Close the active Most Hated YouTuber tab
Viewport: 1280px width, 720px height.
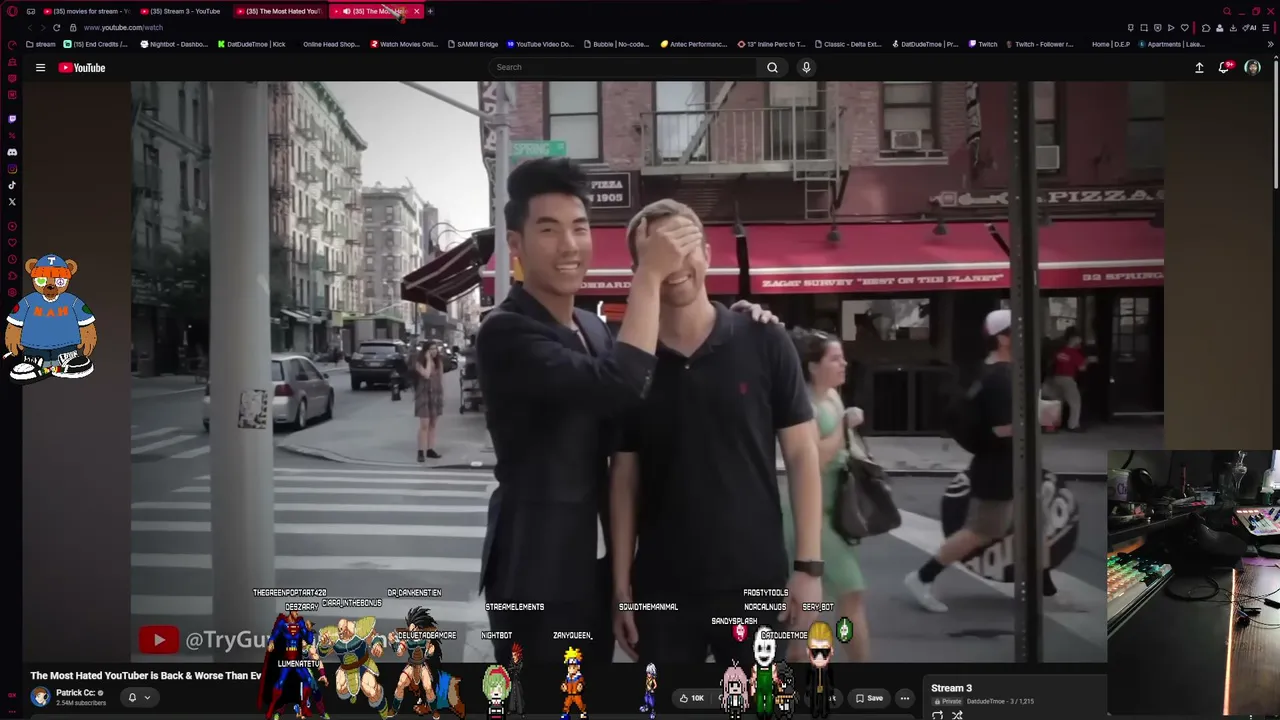click(416, 11)
